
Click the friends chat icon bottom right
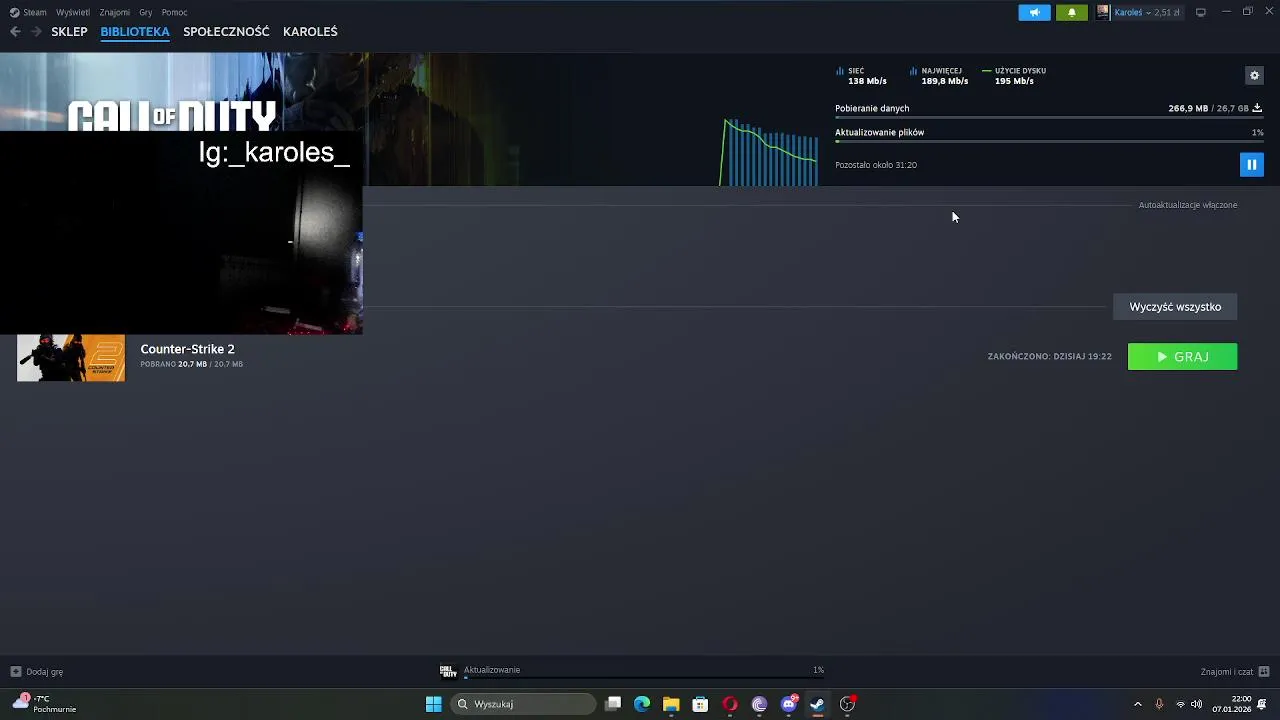coord(1264,672)
